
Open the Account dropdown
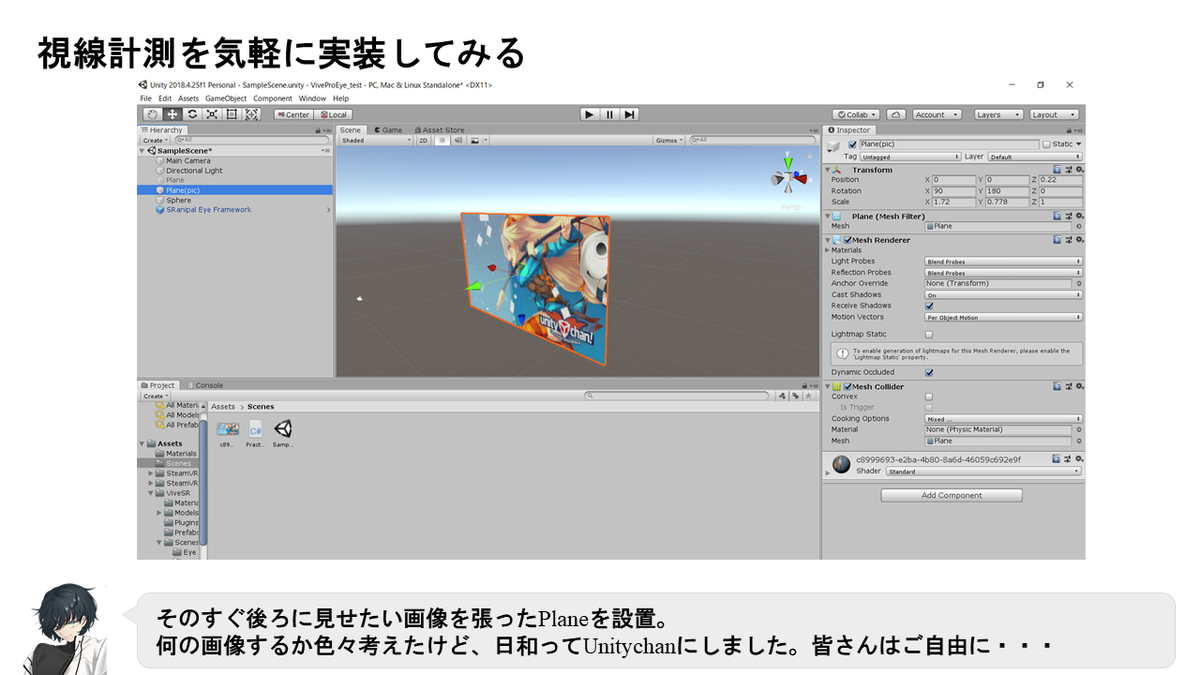click(x=936, y=114)
